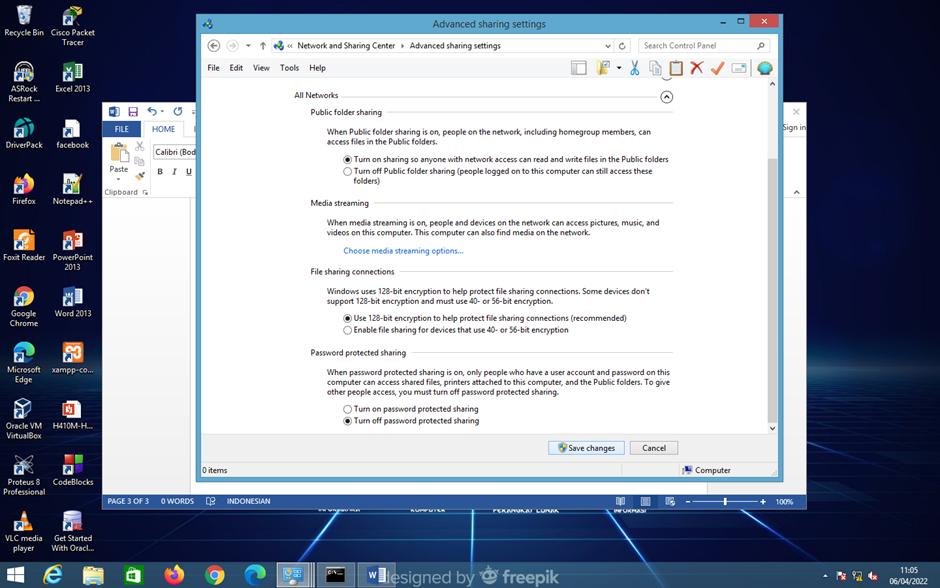Switch Word to Print Layout view
The height and width of the screenshot is (588, 940).
(x=645, y=501)
